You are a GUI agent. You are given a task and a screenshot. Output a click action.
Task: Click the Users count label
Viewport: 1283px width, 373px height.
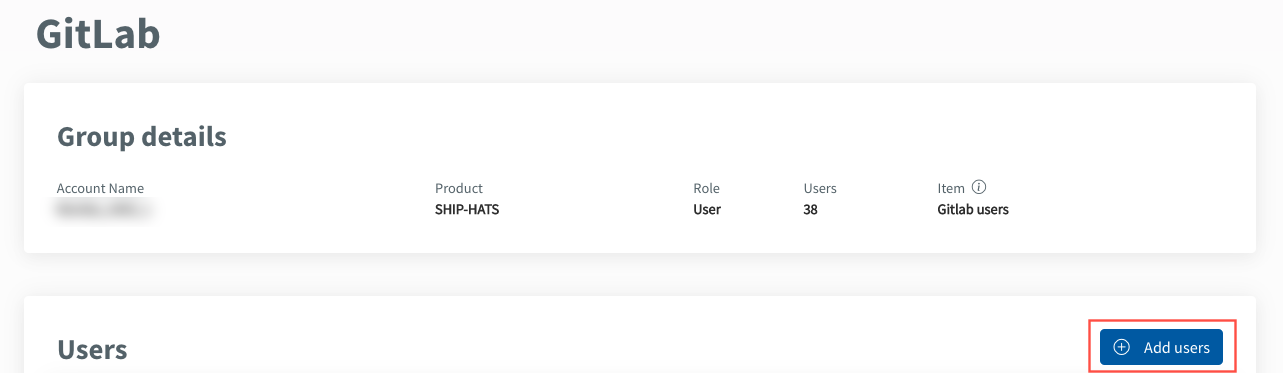820,188
